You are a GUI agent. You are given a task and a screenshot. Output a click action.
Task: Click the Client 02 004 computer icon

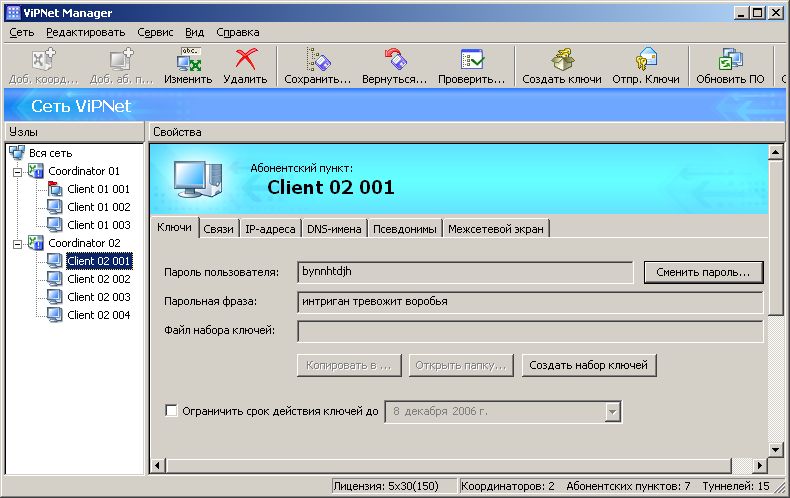pos(54,315)
